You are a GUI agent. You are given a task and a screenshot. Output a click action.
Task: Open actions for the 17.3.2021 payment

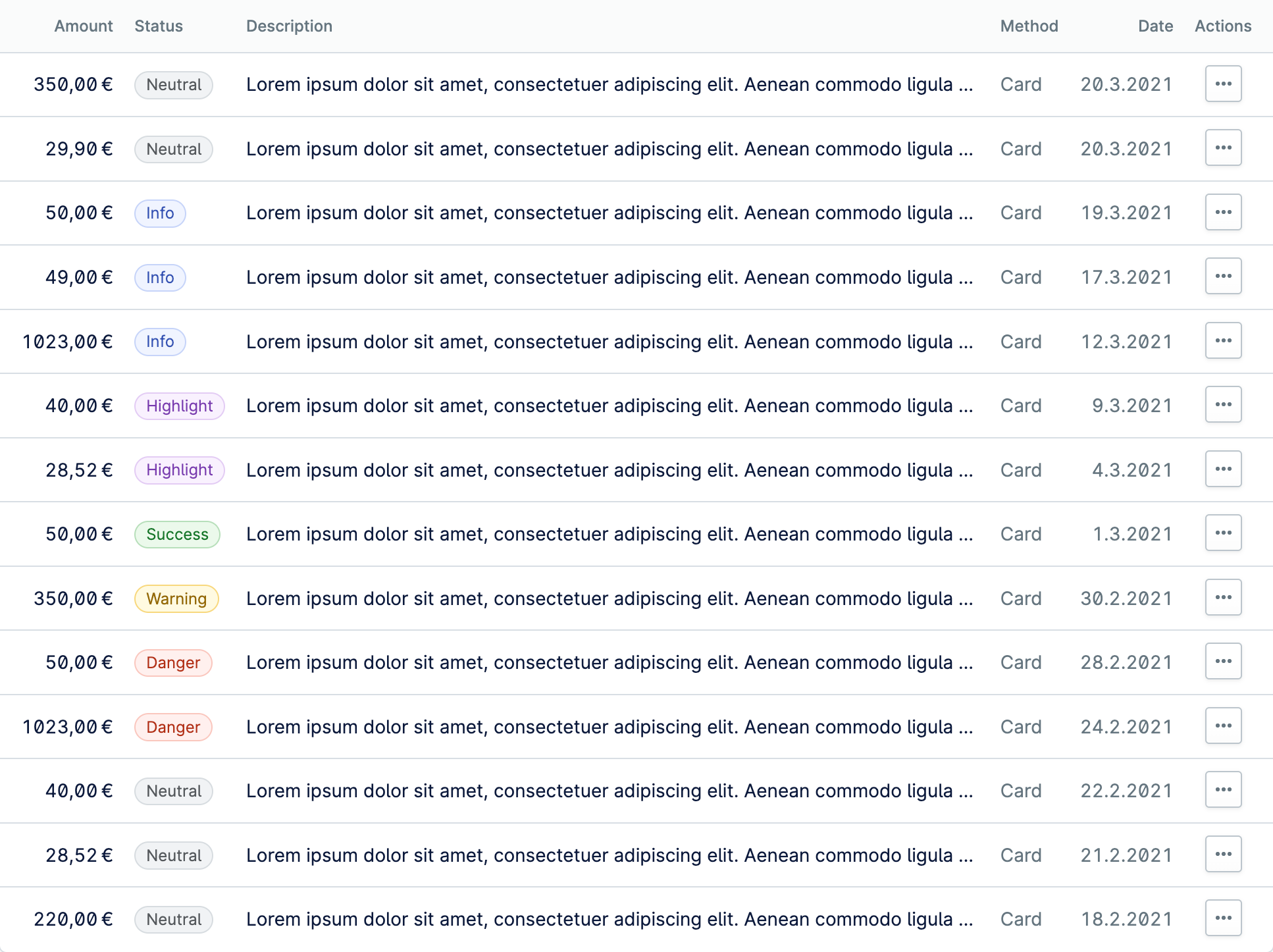coord(1223,276)
